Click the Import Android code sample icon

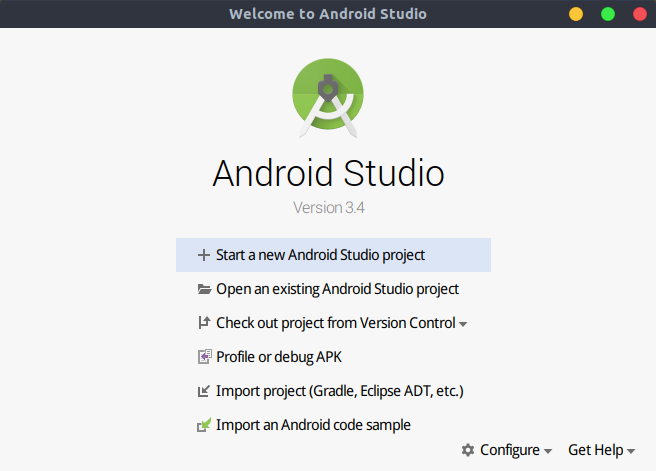204,425
